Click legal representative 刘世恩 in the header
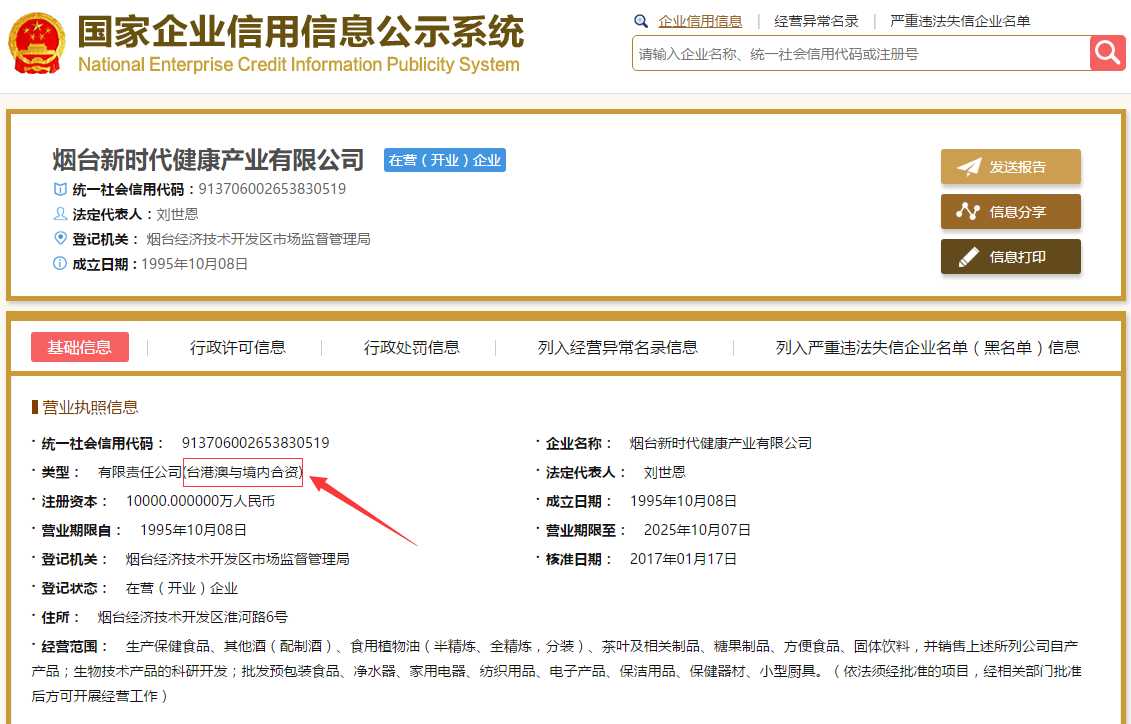 pyautogui.click(x=177, y=214)
